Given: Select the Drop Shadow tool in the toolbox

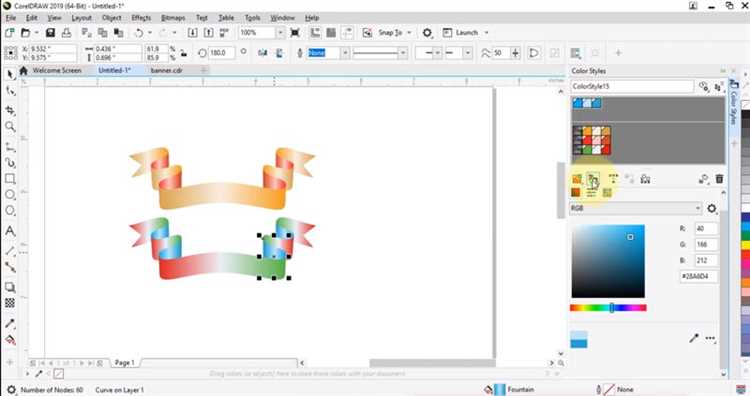Looking at the screenshot, I should (x=10, y=287).
